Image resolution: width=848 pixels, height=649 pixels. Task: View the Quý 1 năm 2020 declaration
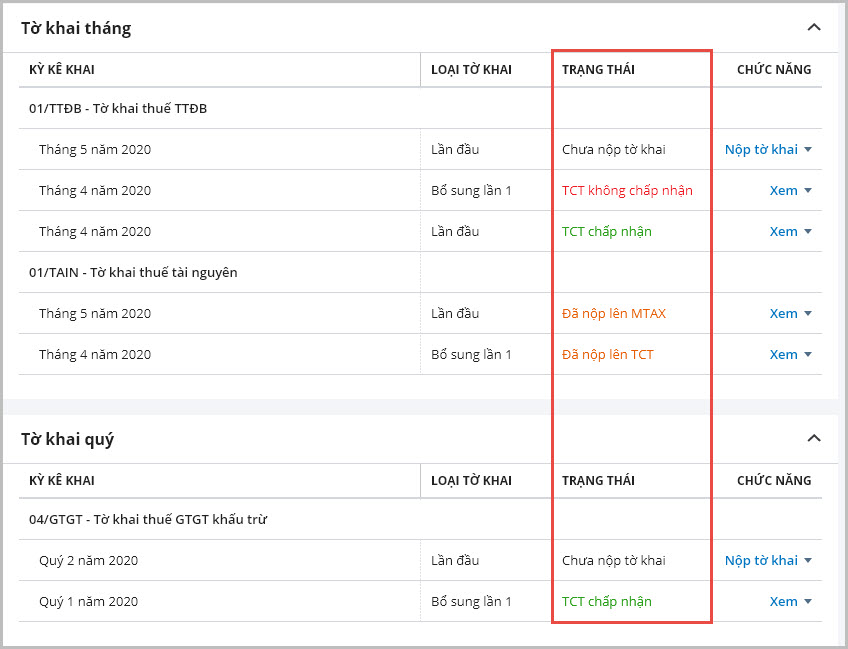pyautogui.click(x=783, y=602)
